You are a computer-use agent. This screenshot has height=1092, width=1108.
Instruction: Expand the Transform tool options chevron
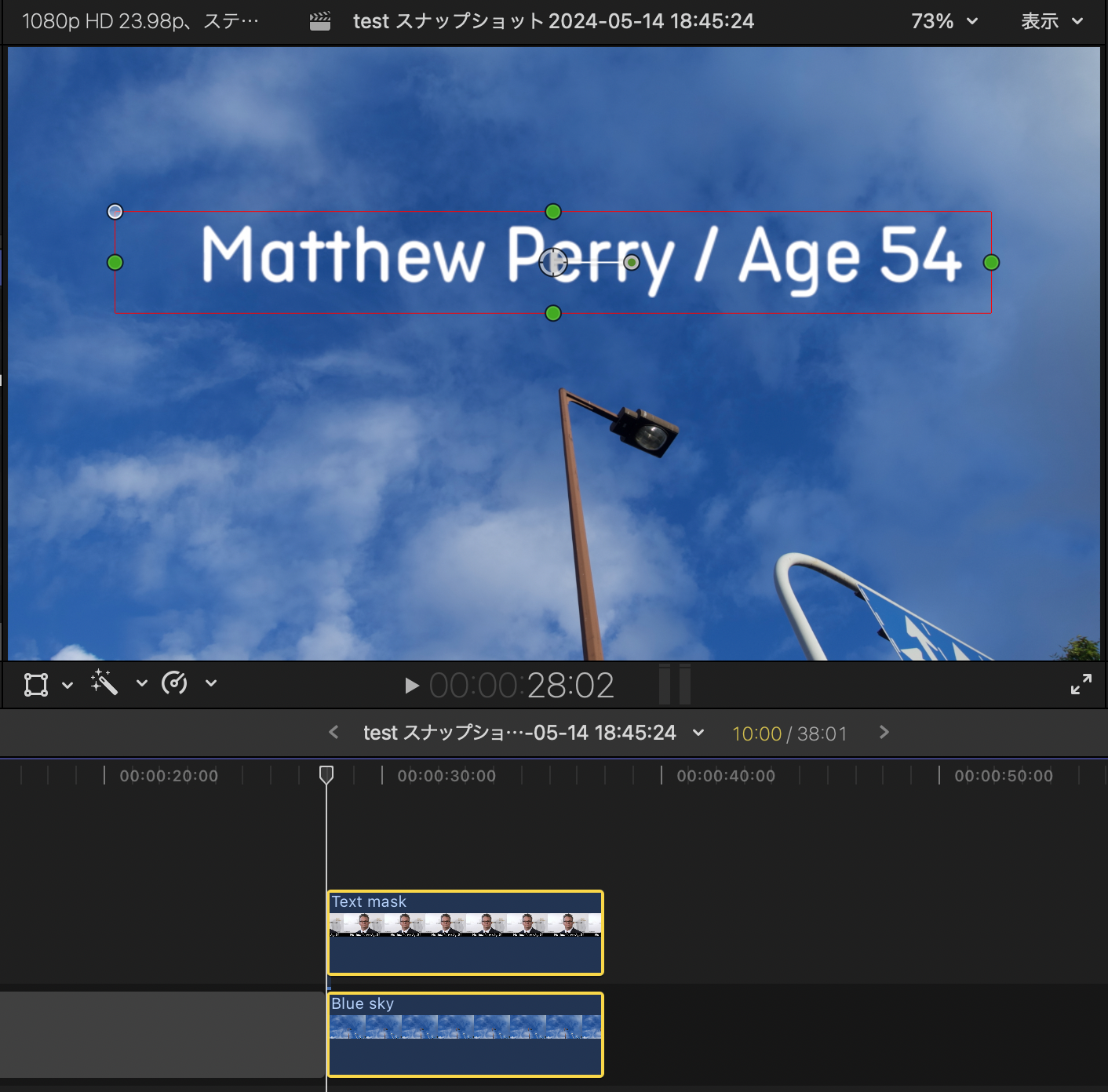67,685
